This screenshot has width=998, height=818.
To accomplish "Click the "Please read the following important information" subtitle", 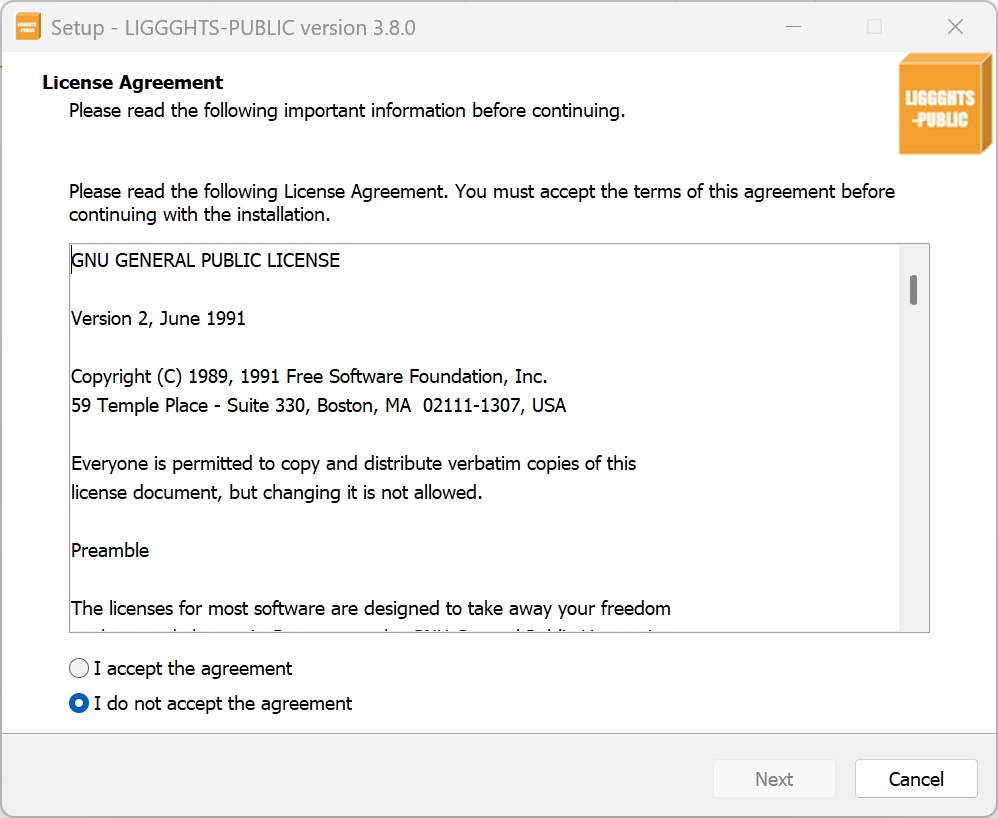I will tap(347, 111).
